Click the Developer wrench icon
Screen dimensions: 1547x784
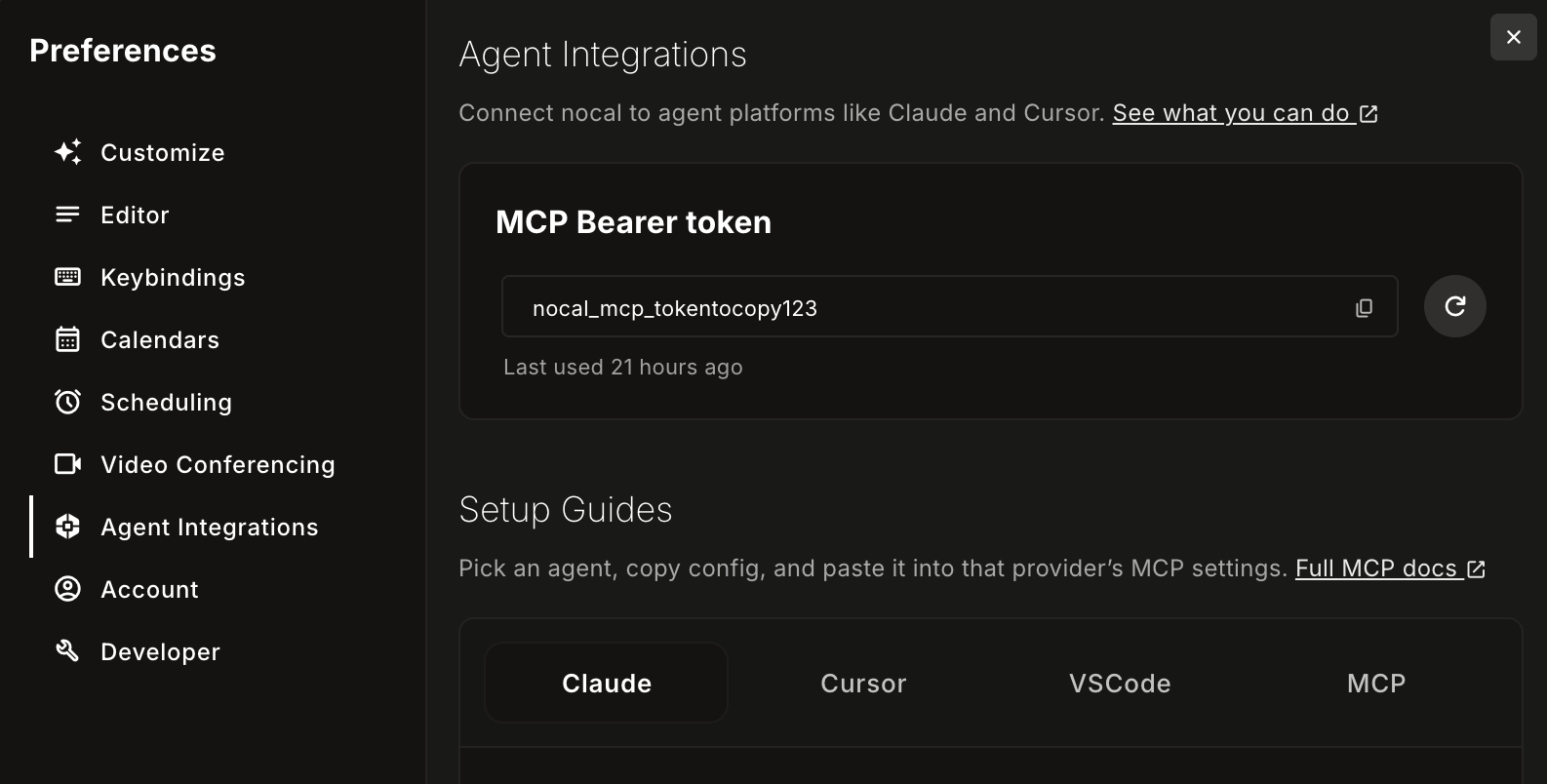coord(66,651)
